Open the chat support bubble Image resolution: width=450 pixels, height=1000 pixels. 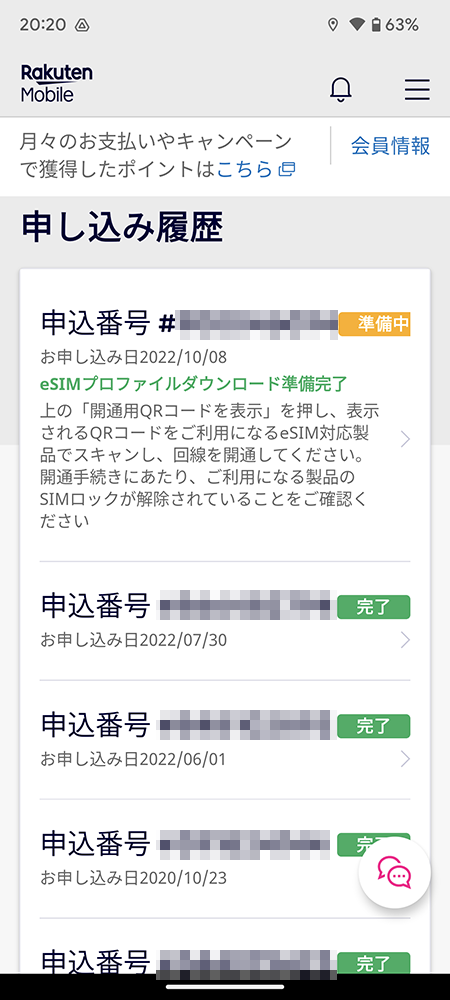coord(395,873)
